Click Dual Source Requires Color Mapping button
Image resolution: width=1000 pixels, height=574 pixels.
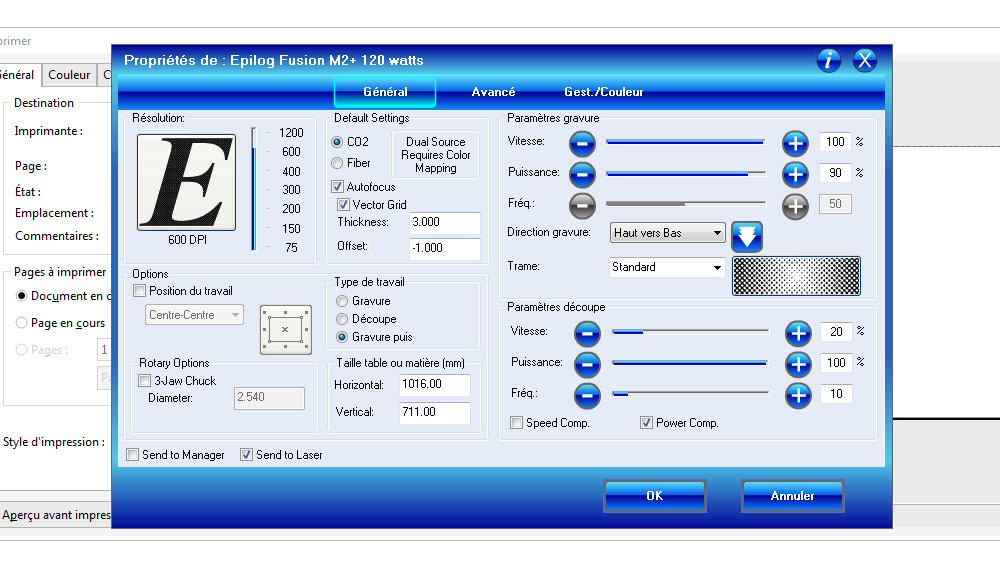436,155
